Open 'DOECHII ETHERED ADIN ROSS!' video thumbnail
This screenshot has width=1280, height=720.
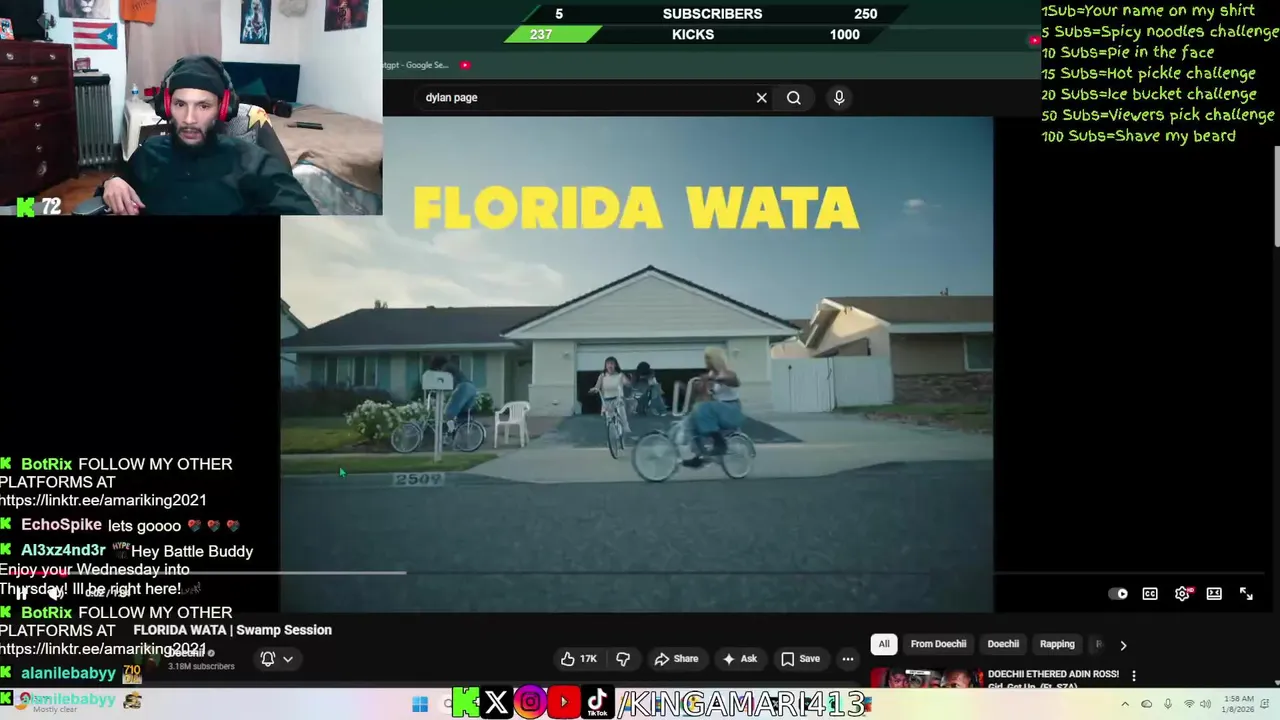pyautogui.click(x=927, y=679)
